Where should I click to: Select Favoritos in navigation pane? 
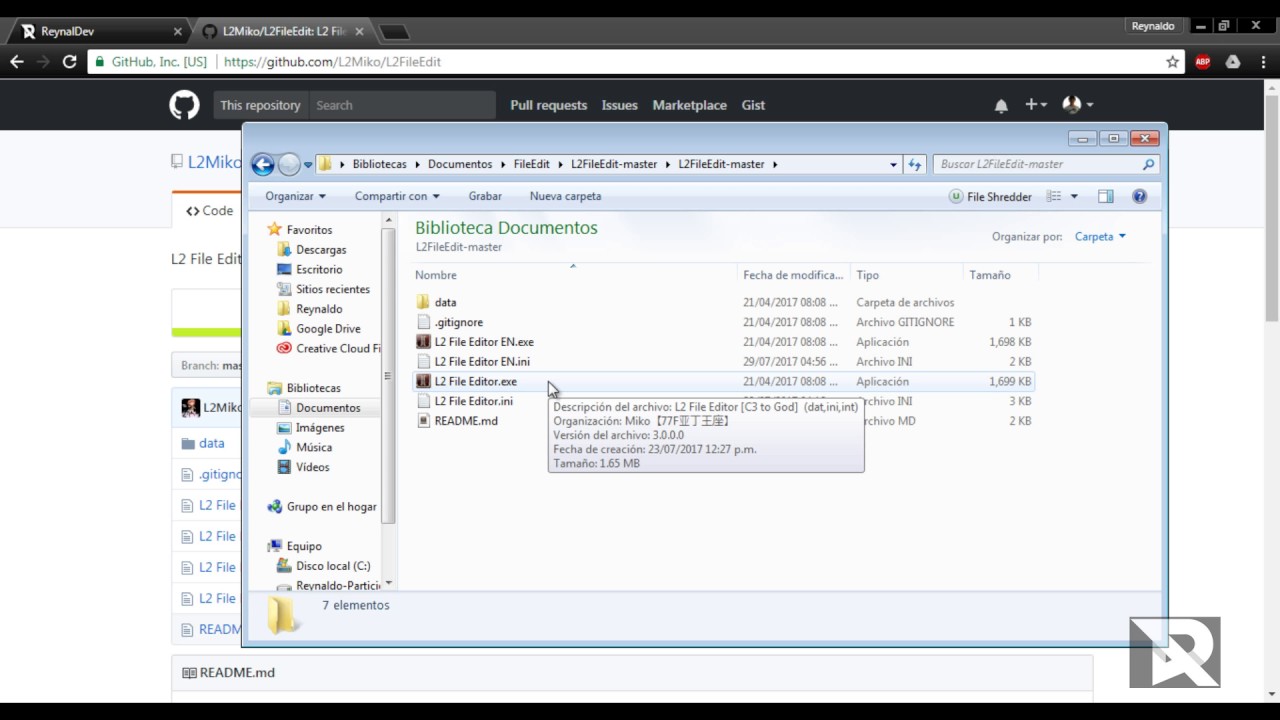click(309, 230)
